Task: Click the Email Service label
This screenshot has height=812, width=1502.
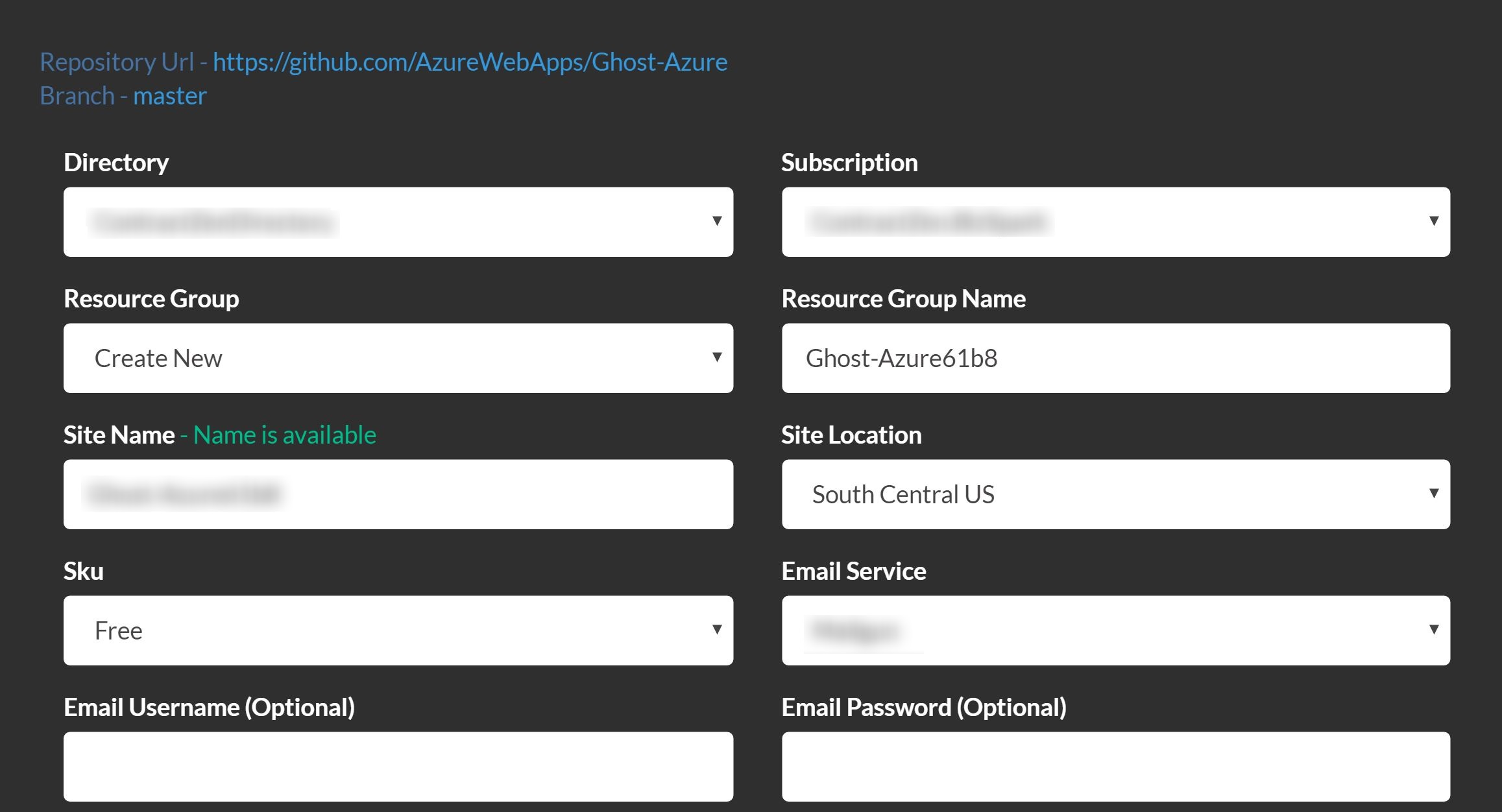Action: click(854, 571)
